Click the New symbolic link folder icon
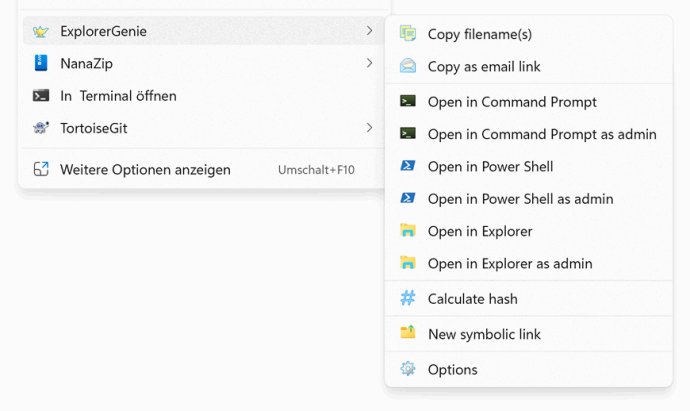This screenshot has height=411, width=690. click(408, 332)
